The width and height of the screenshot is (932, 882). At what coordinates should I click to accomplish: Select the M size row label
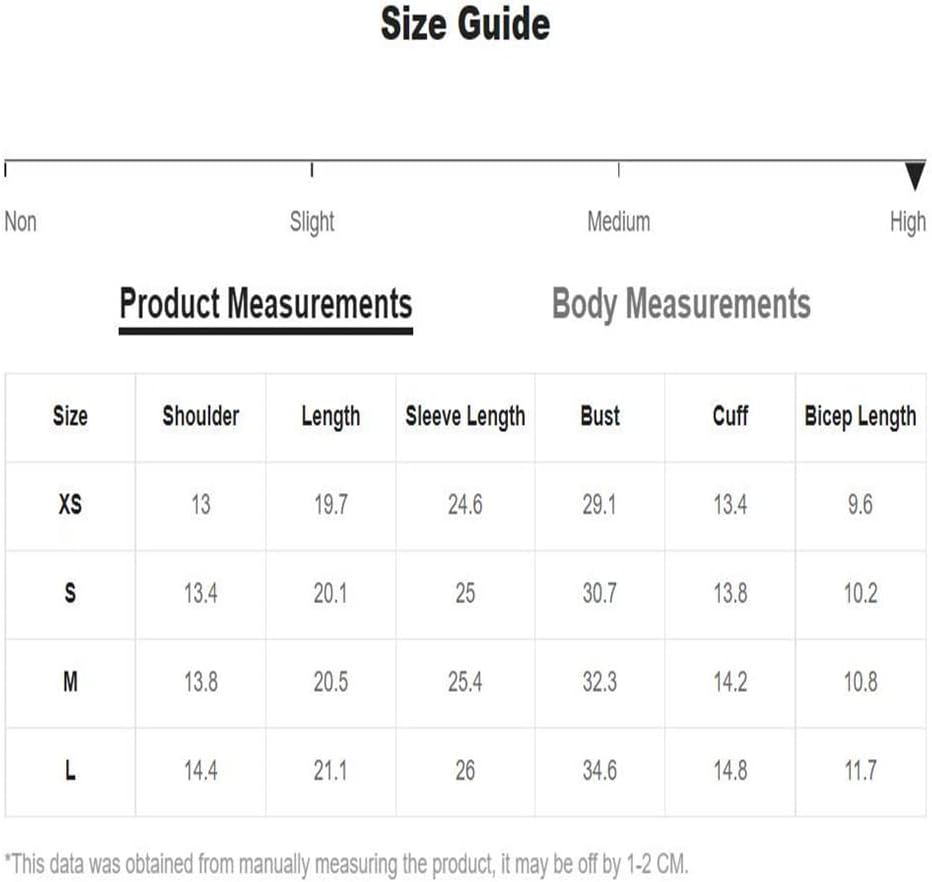(x=70, y=682)
